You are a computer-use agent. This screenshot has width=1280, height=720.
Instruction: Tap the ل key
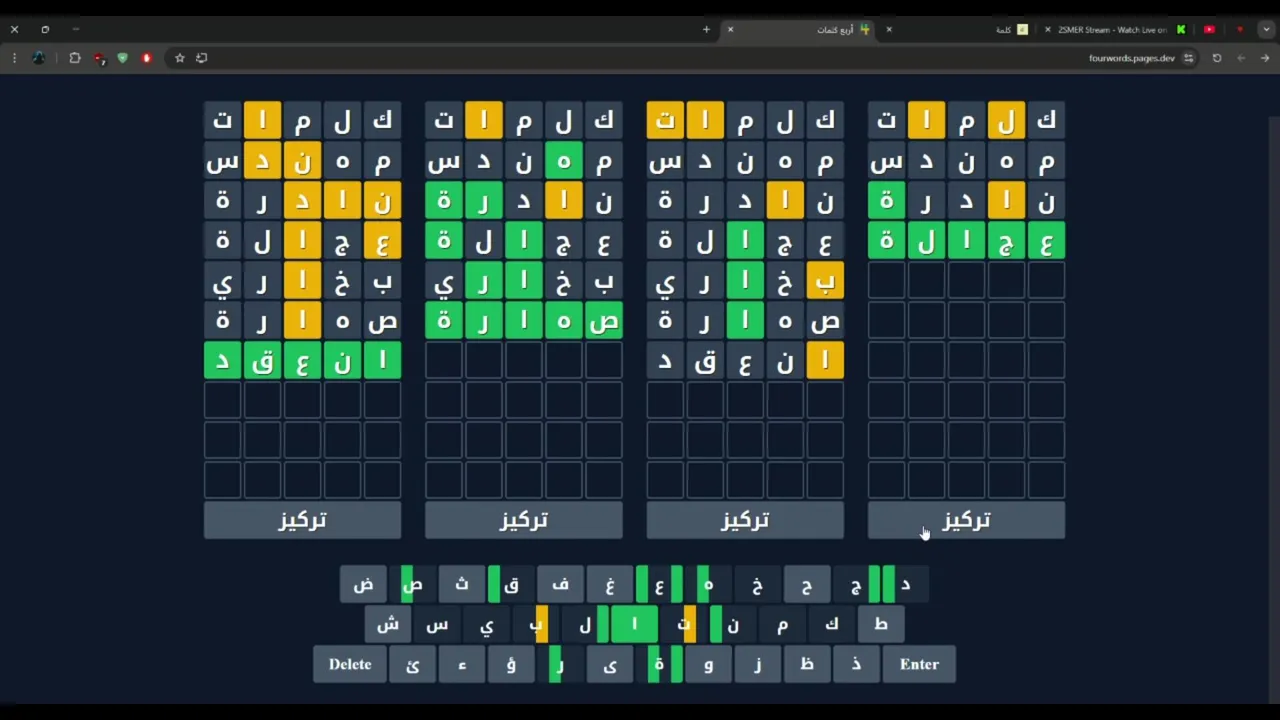pyautogui.click(x=585, y=624)
